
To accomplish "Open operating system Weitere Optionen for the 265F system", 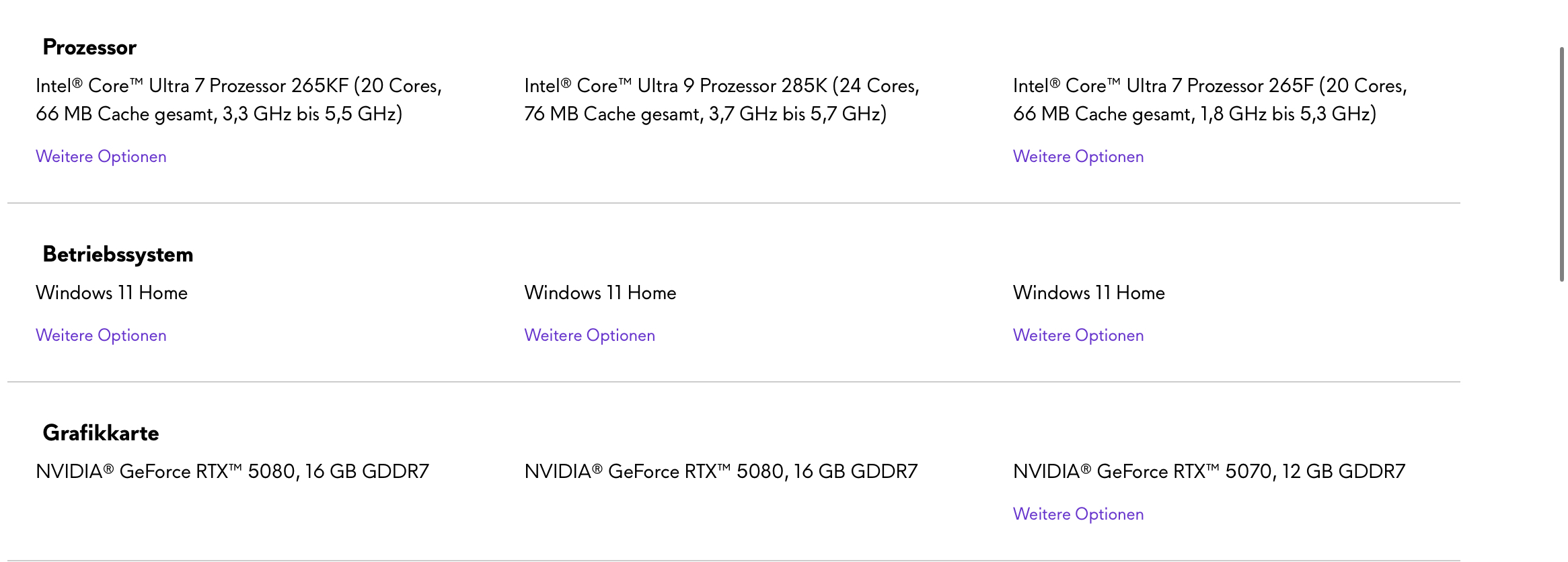I will (x=1078, y=335).
